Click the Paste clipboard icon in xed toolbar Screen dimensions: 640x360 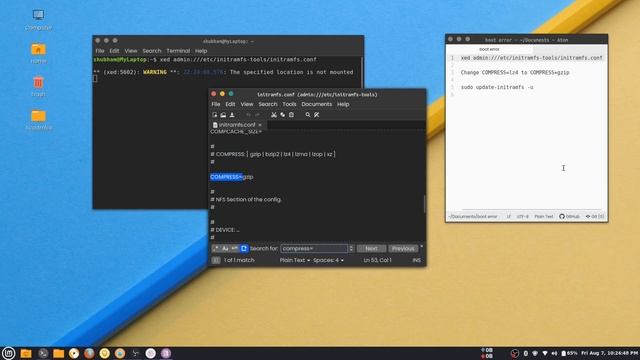click(291, 115)
